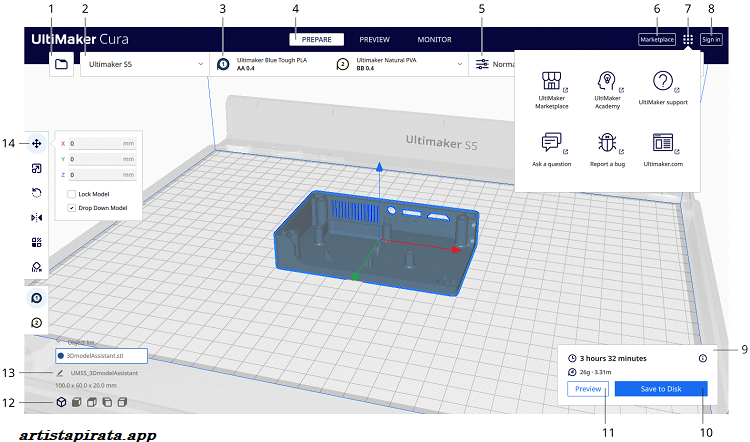
Task: Open Per Model Settings tool
Action: click(x=36, y=242)
